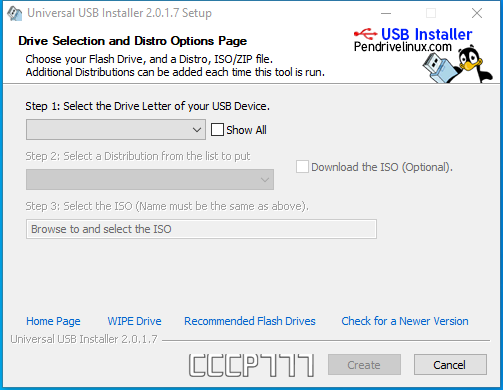503x390 pixels.
Task: Click the Drive Selection and Distro Options Page heading
Action: pyautogui.click(x=132, y=41)
